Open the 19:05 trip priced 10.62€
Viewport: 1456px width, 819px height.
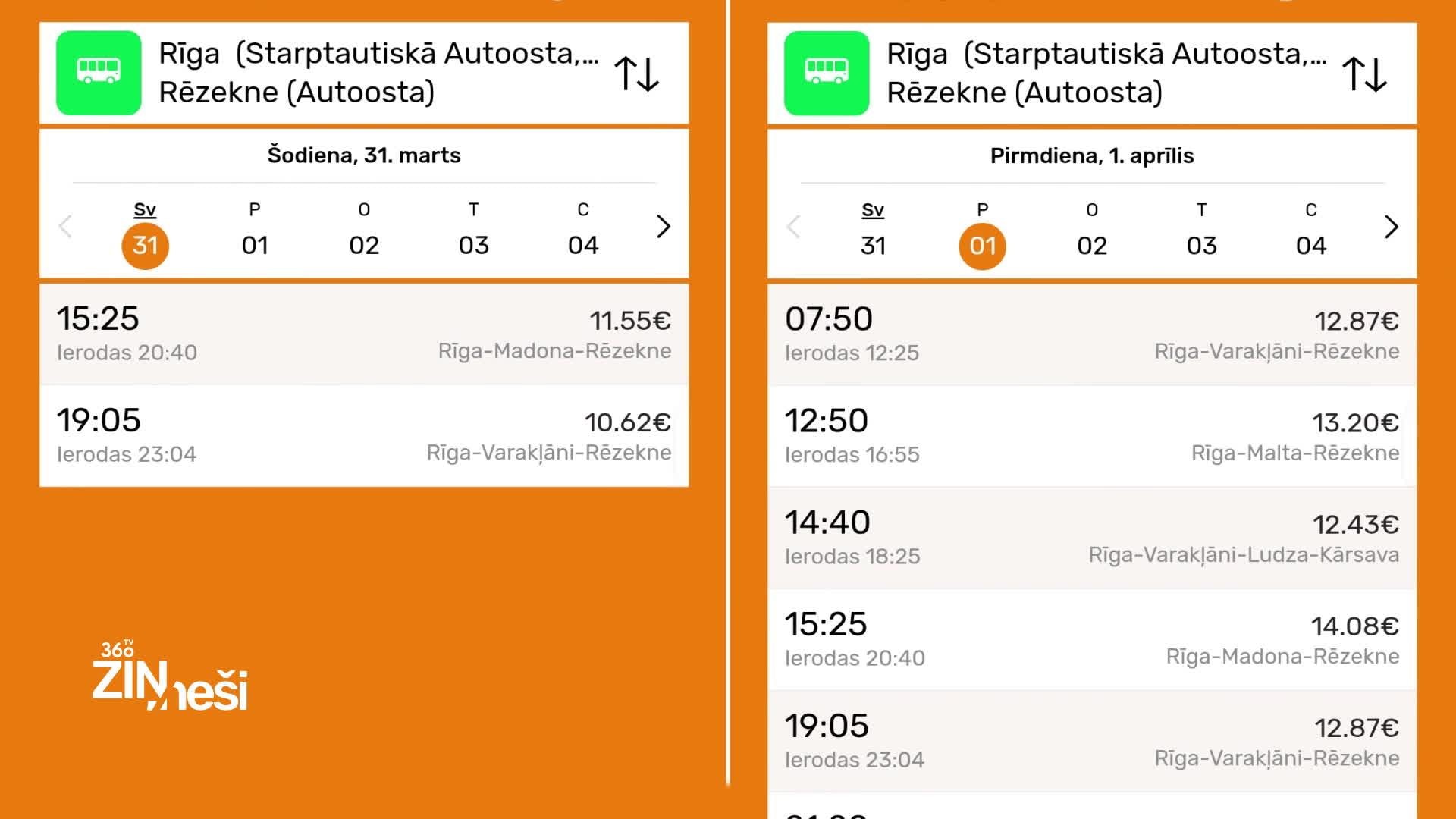click(x=364, y=435)
